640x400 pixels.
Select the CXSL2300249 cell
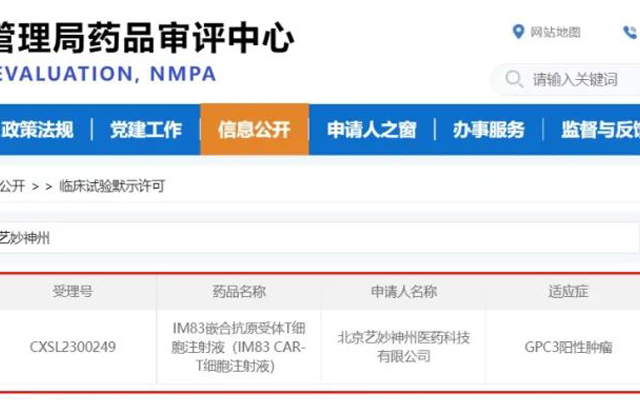(73, 347)
